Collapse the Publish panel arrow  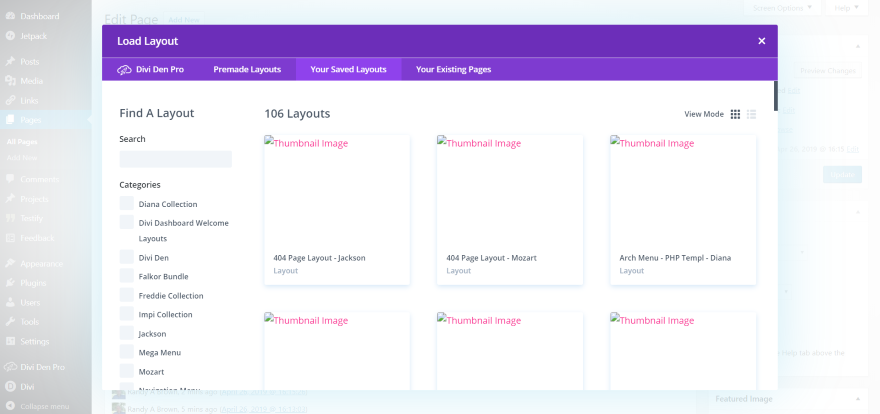(x=858, y=46)
